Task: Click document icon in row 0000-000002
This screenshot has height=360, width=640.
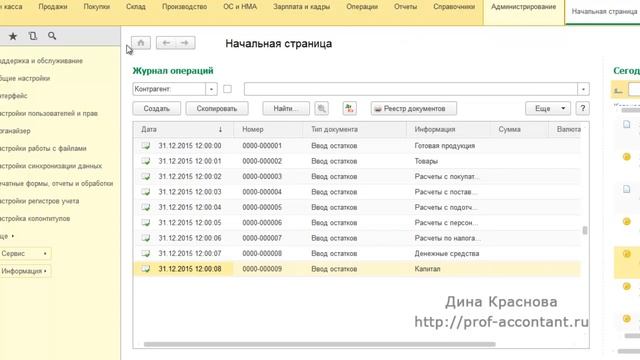Action: [x=146, y=161]
